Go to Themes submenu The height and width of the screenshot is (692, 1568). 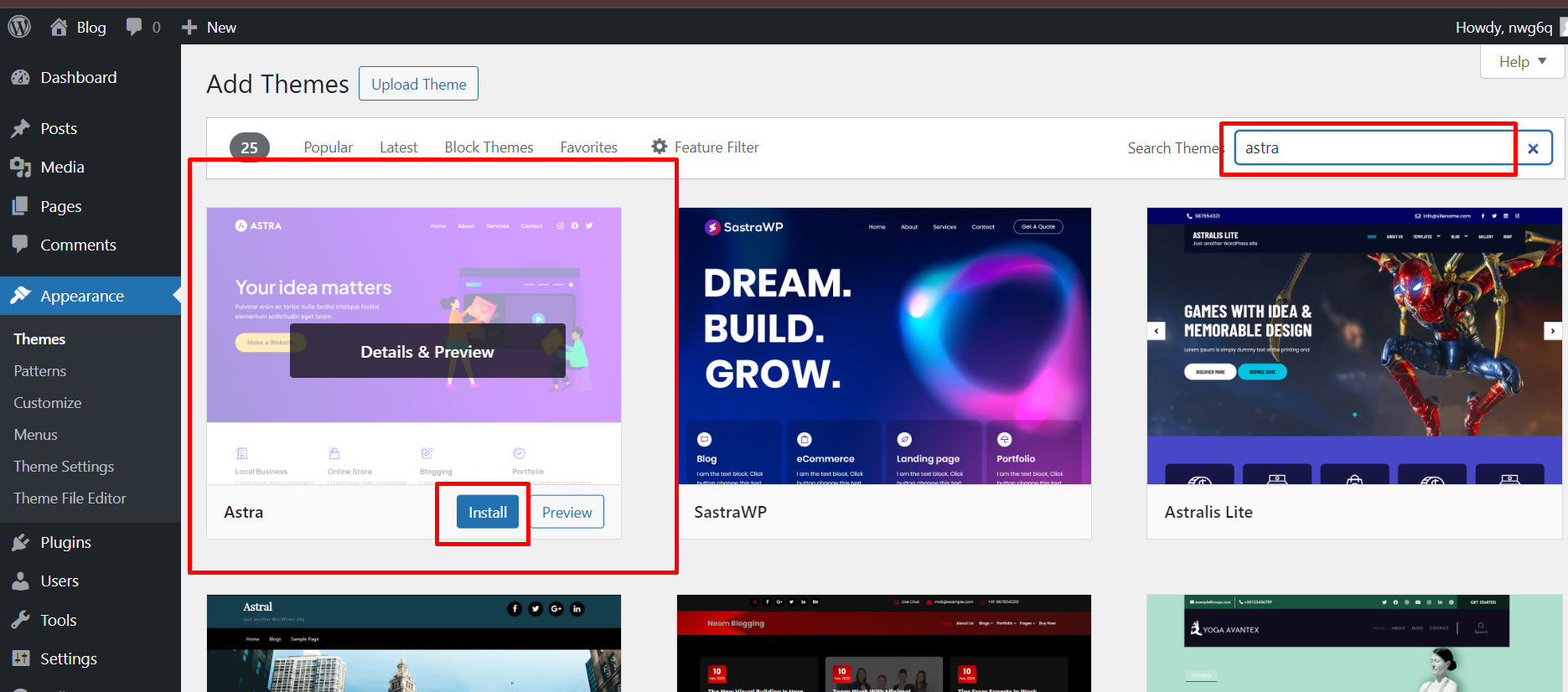tap(39, 339)
